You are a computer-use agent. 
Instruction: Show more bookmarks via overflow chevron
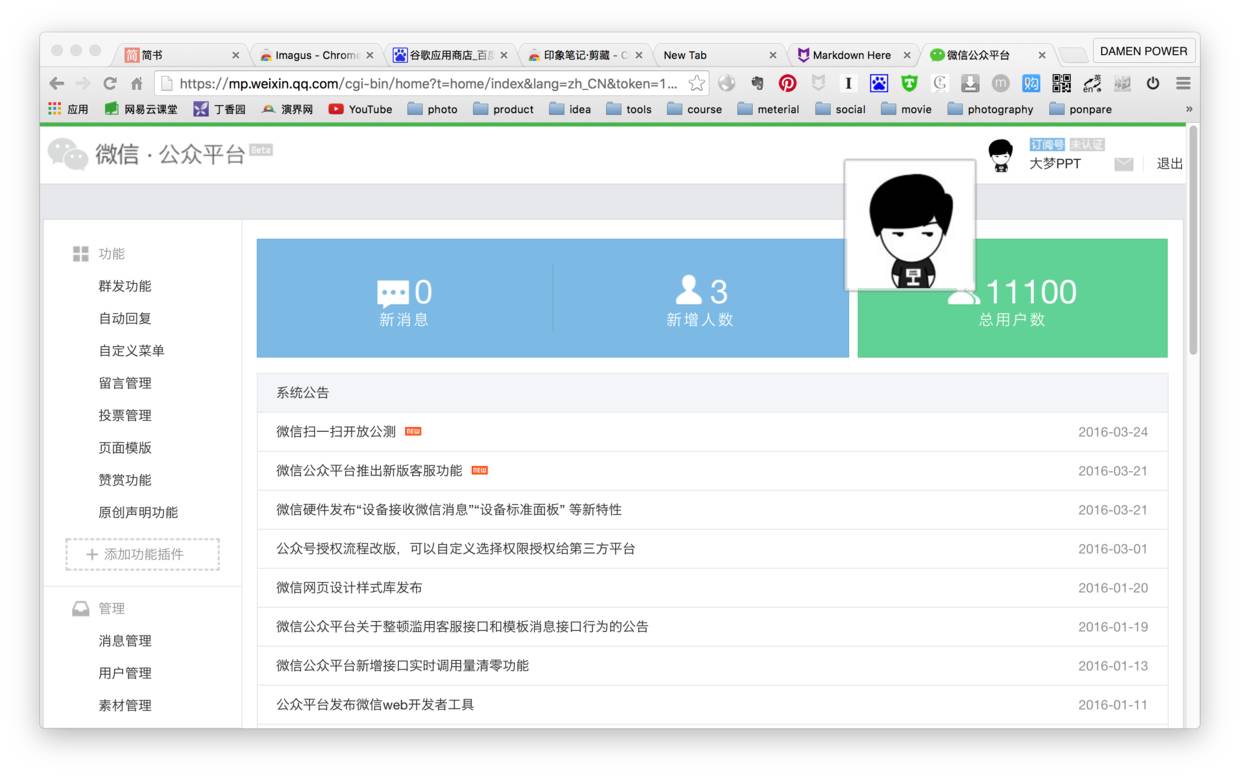tap(1189, 109)
